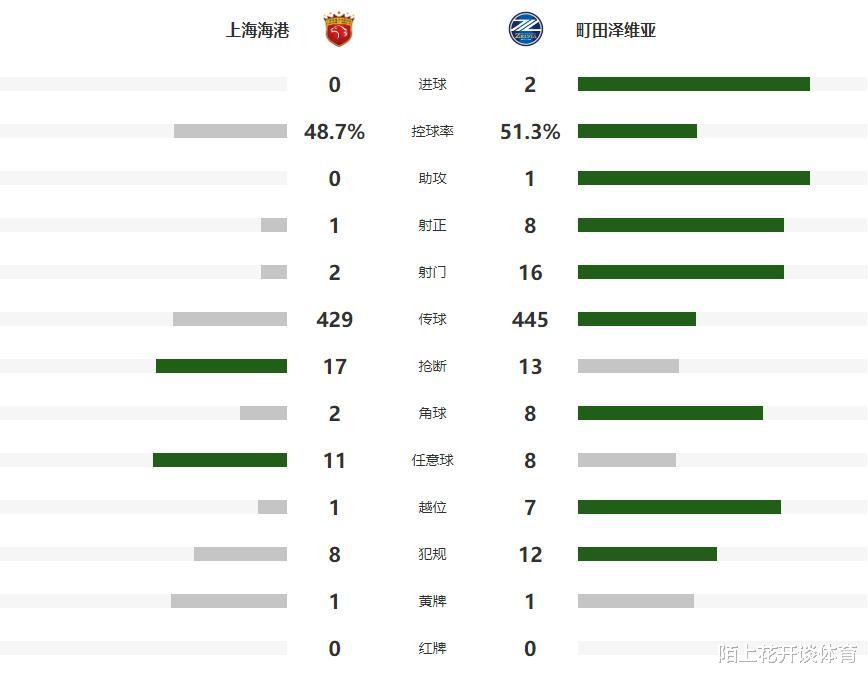Click the Shanghai Port red crest logo

(x=338, y=30)
